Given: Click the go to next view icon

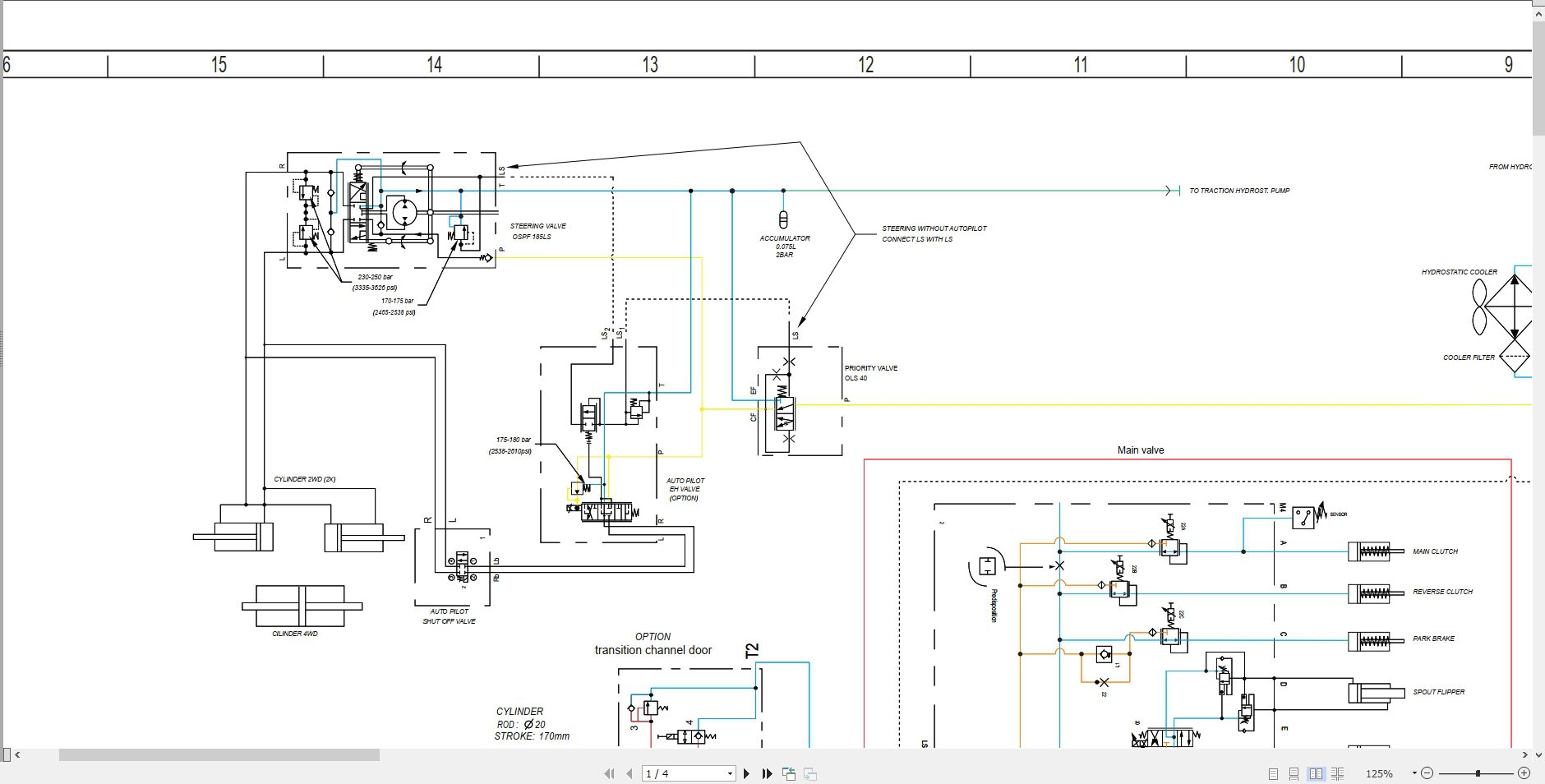Looking at the screenshot, I should (x=809, y=773).
